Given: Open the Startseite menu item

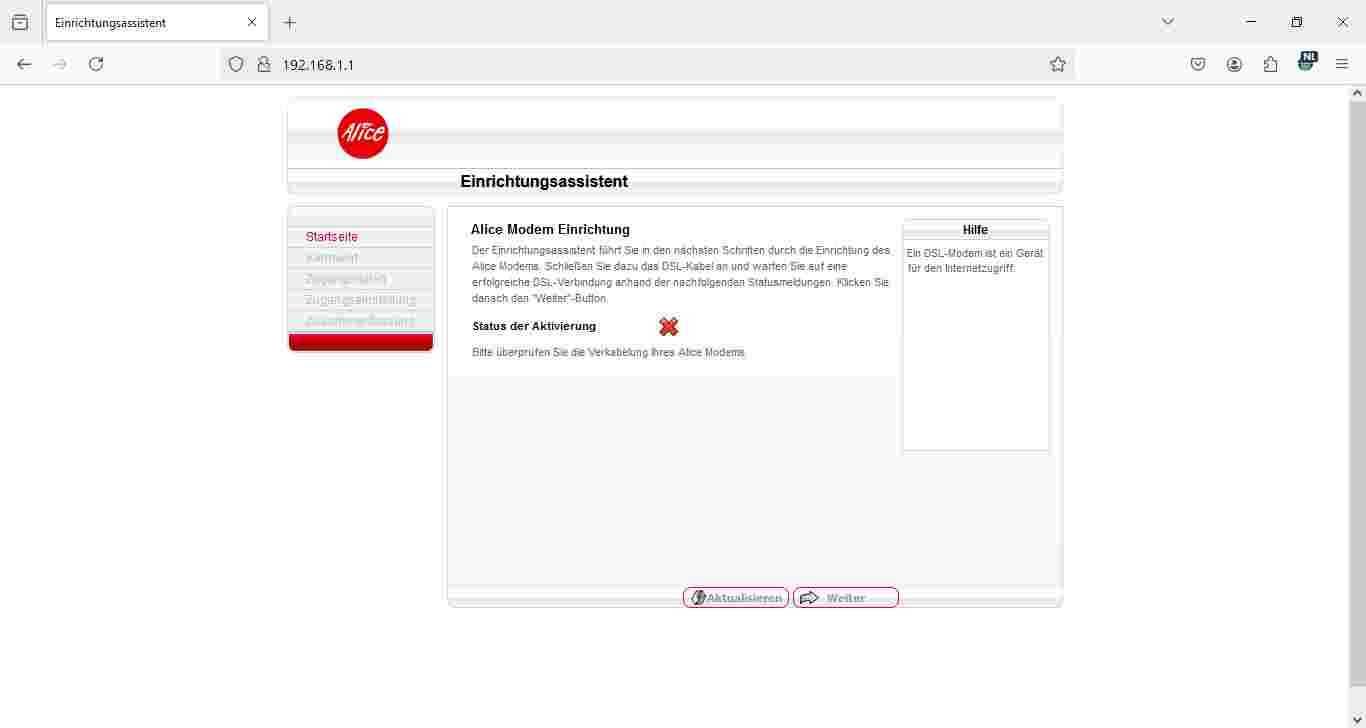Looking at the screenshot, I should (x=332, y=237).
